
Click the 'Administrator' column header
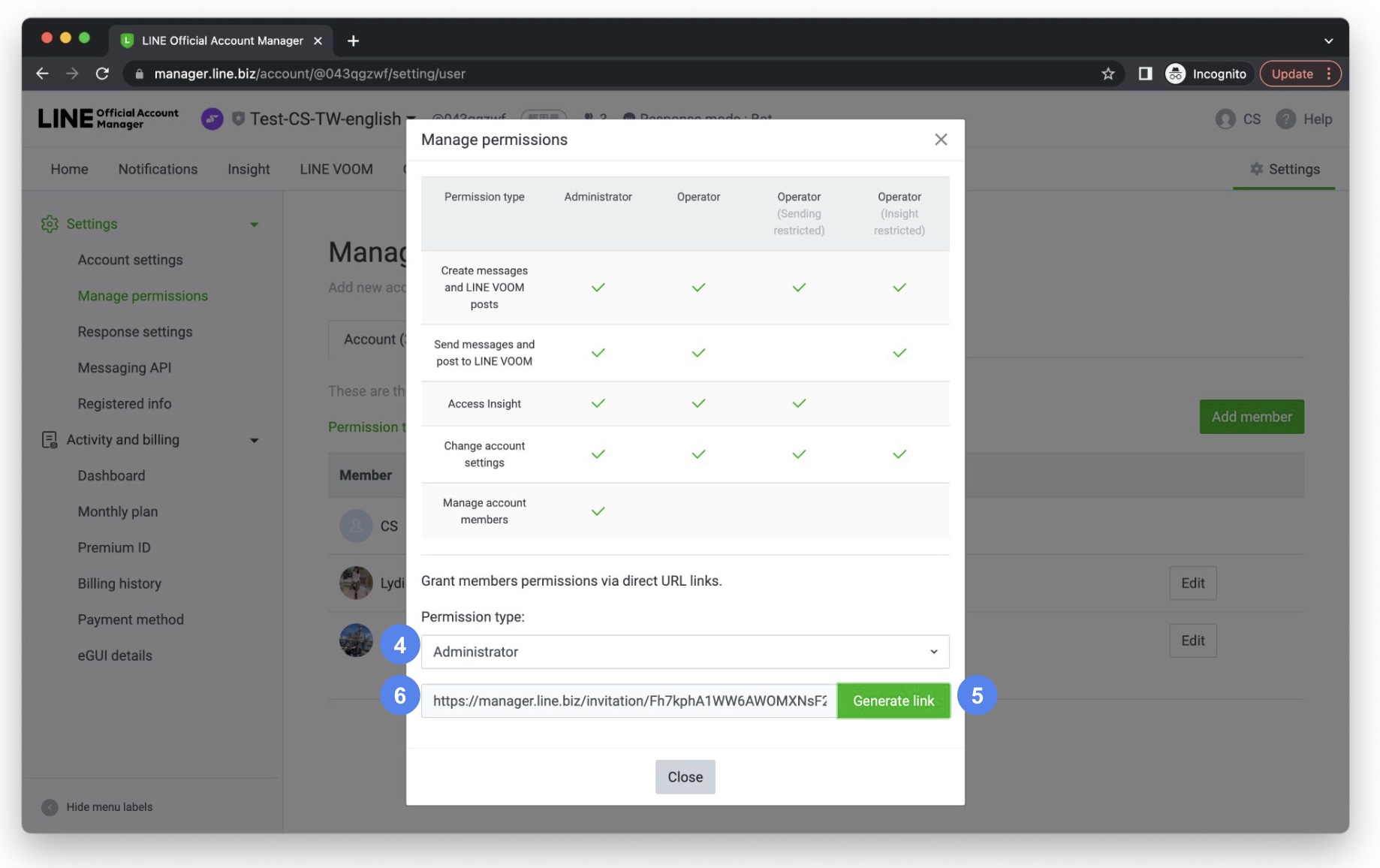pyautogui.click(x=598, y=197)
